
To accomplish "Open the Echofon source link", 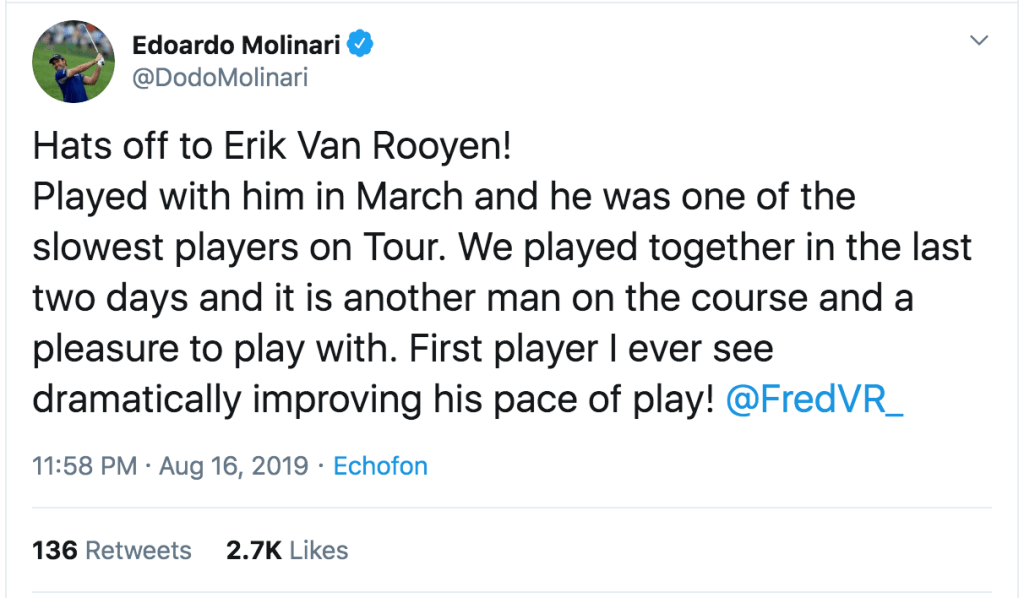I will click(380, 467).
